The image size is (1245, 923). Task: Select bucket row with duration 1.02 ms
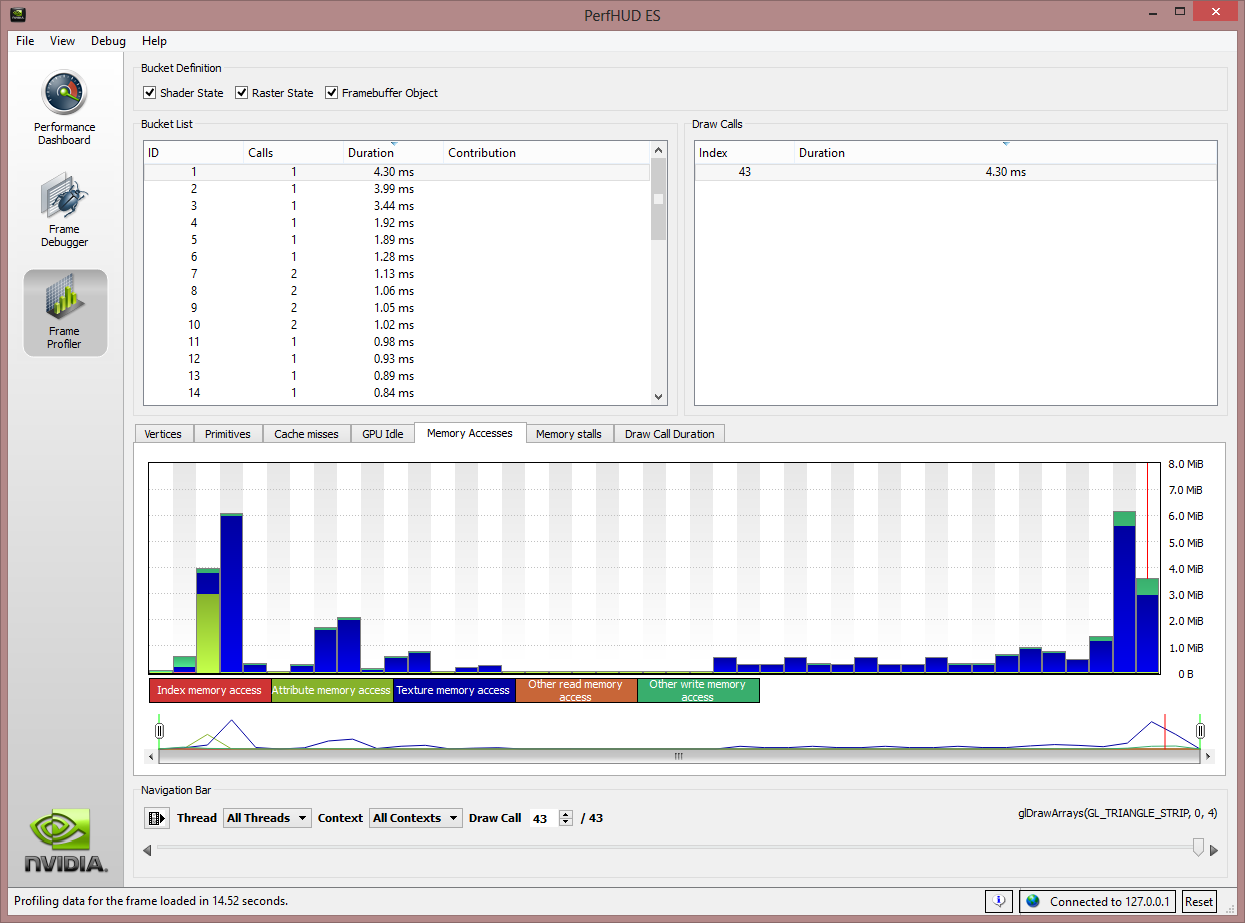(397, 325)
